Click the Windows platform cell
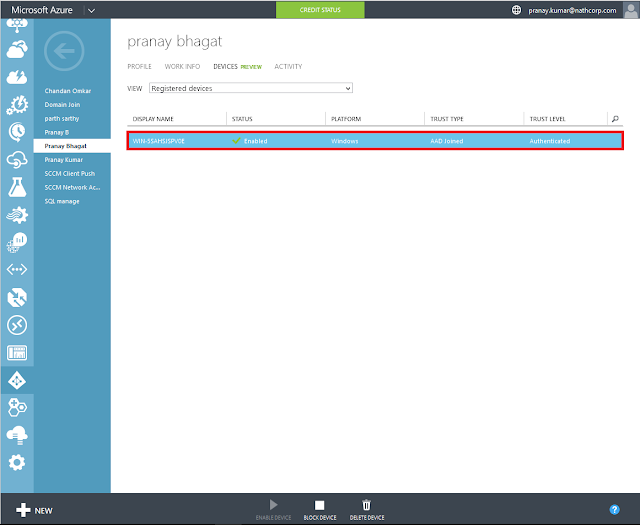The image size is (640, 525). pyautogui.click(x=344, y=141)
